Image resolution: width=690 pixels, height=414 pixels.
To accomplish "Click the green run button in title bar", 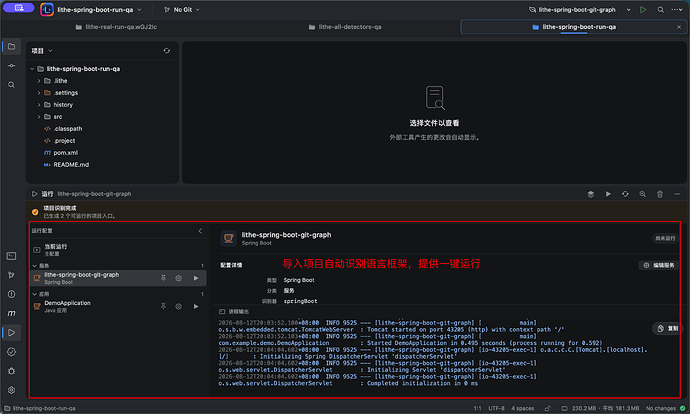I will (x=643, y=9).
